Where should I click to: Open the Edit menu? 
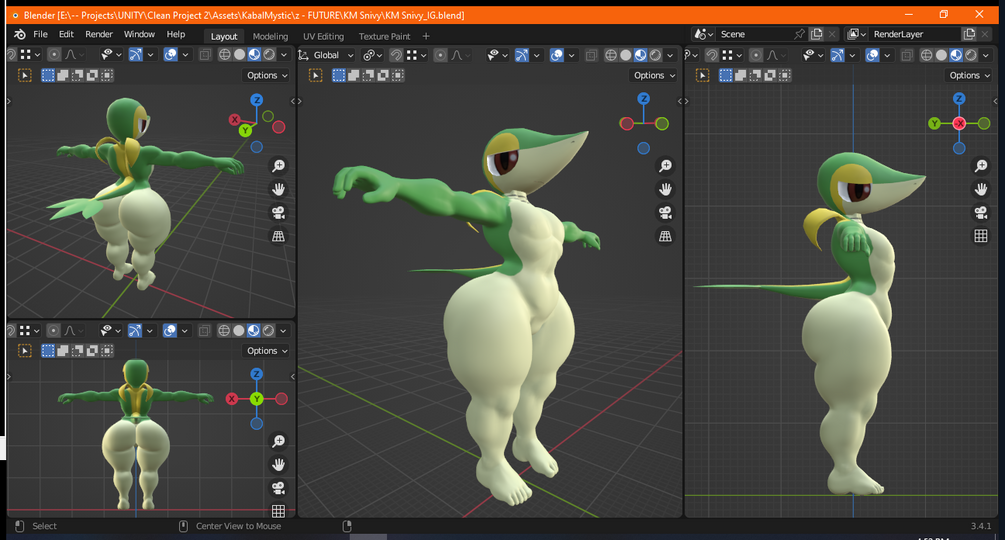66,35
